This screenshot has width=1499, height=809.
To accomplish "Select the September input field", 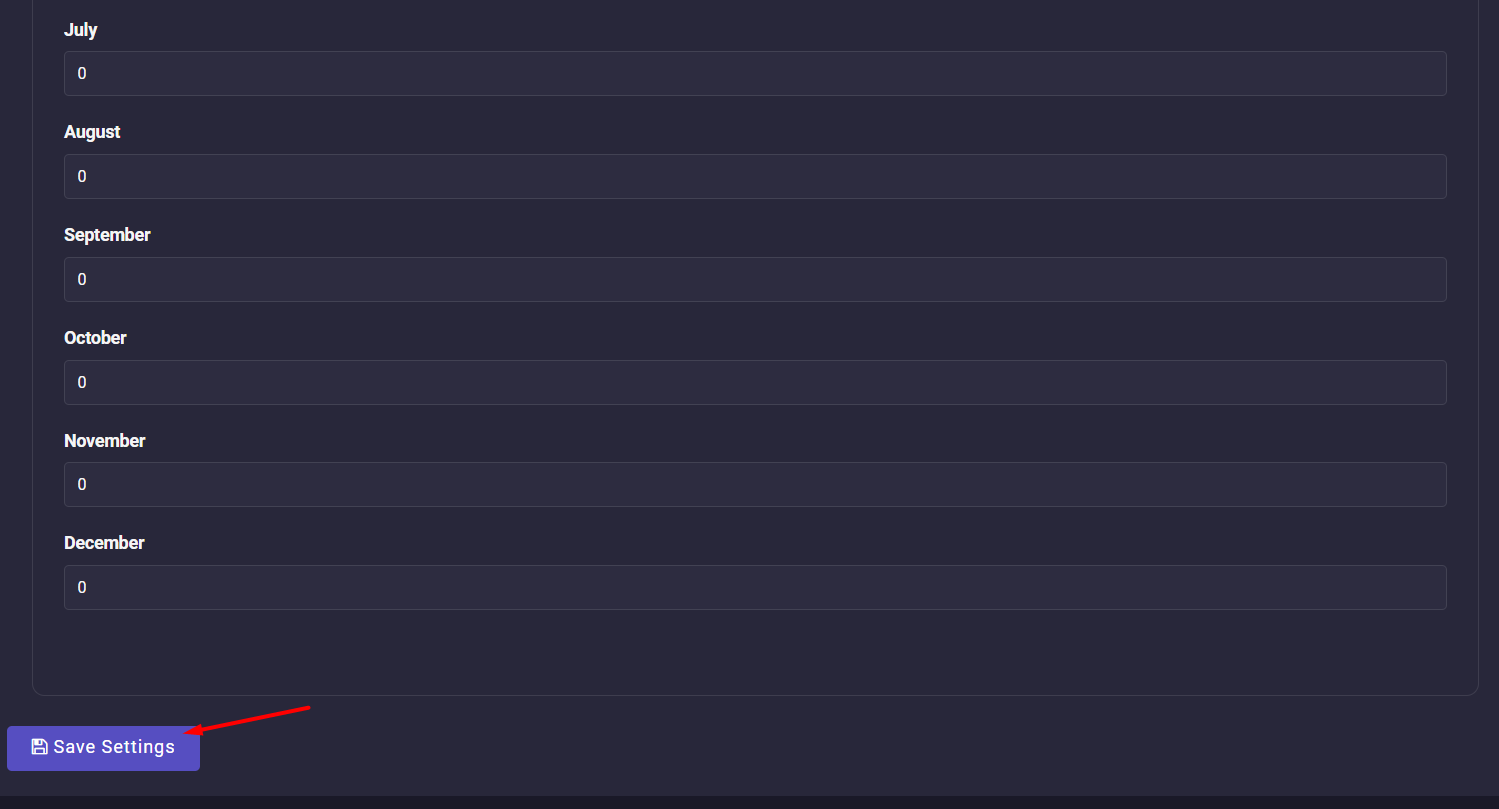I will [x=755, y=280].
